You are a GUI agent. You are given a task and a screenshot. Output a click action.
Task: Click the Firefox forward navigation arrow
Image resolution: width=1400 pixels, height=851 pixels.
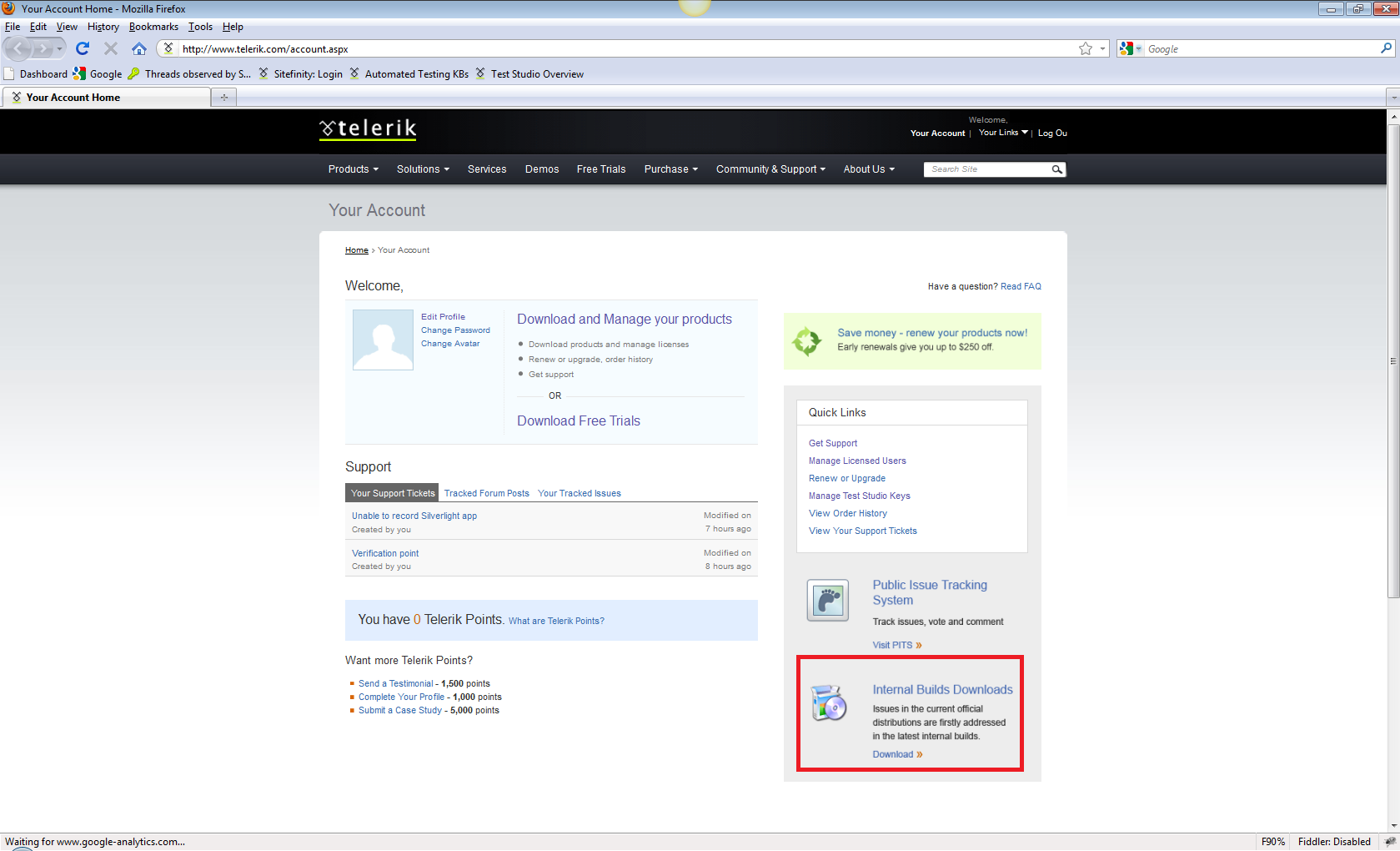[42, 49]
